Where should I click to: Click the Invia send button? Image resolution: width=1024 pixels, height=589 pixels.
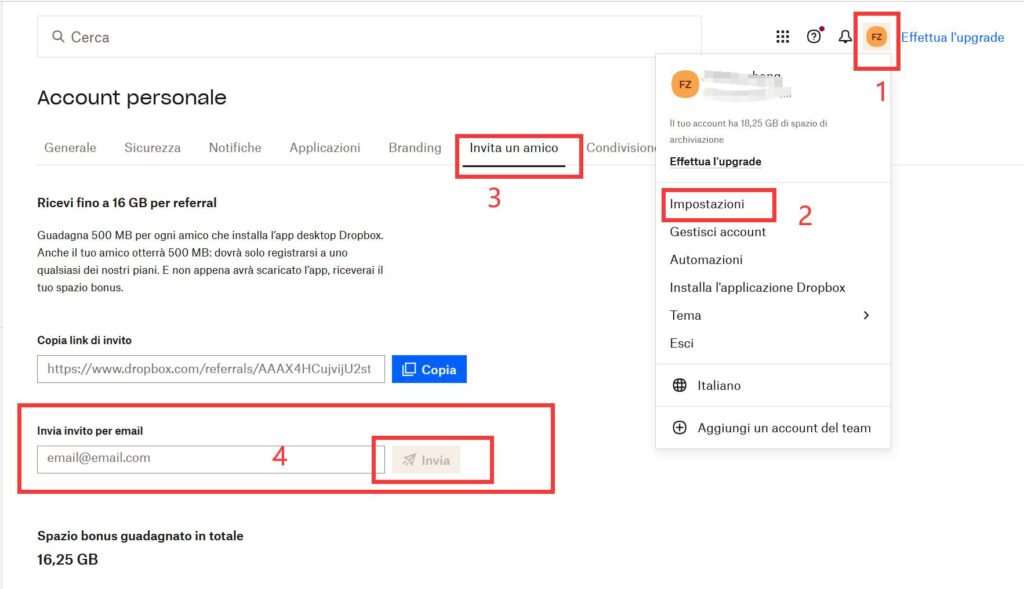[x=426, y=460]
